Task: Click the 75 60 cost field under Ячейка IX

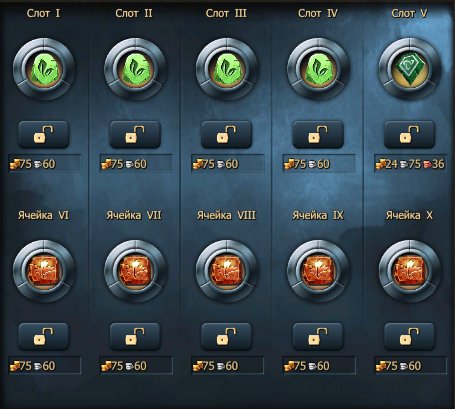Action: click(319, 365)
